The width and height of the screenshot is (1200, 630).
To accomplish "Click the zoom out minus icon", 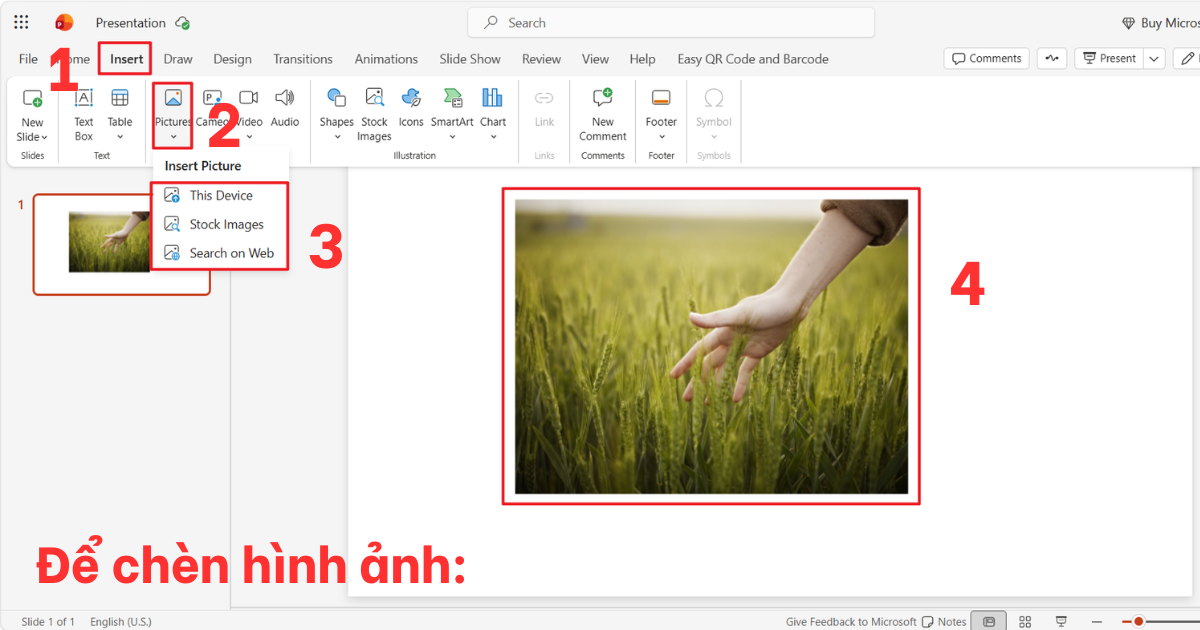I will coord(1097,621).
